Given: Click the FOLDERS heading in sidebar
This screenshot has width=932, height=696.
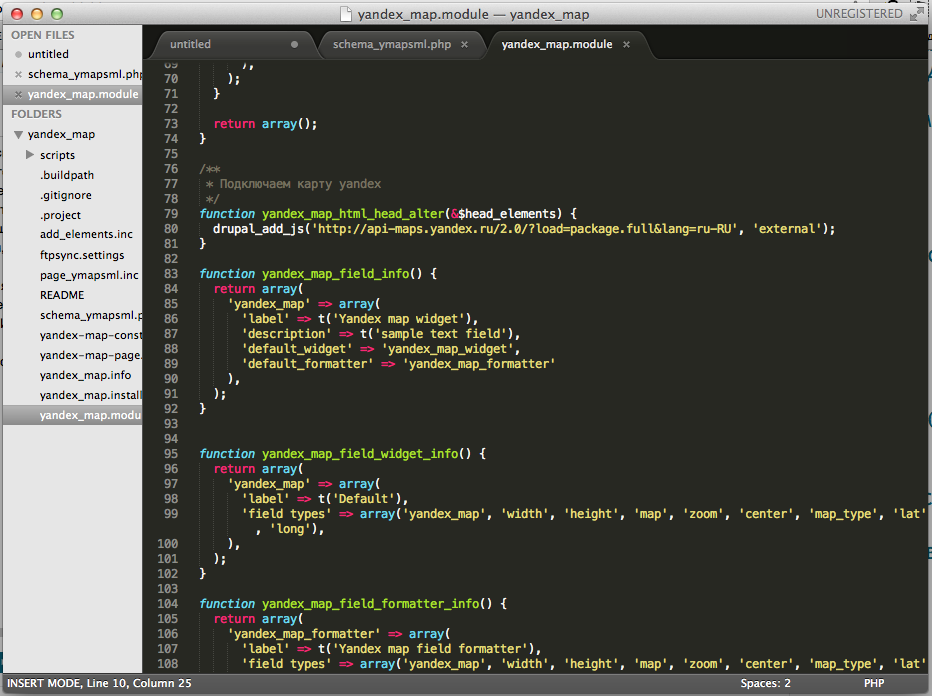Looking at the screenshot, I should pos(36,114).
